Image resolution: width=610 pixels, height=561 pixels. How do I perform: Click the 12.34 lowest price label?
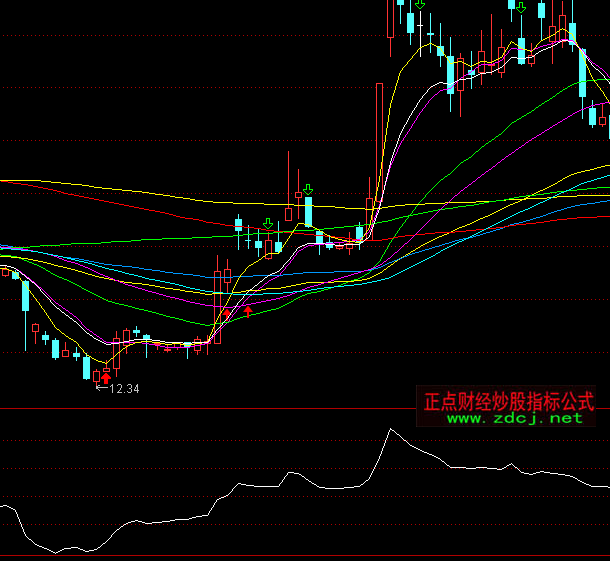click(x=125, y=389)
